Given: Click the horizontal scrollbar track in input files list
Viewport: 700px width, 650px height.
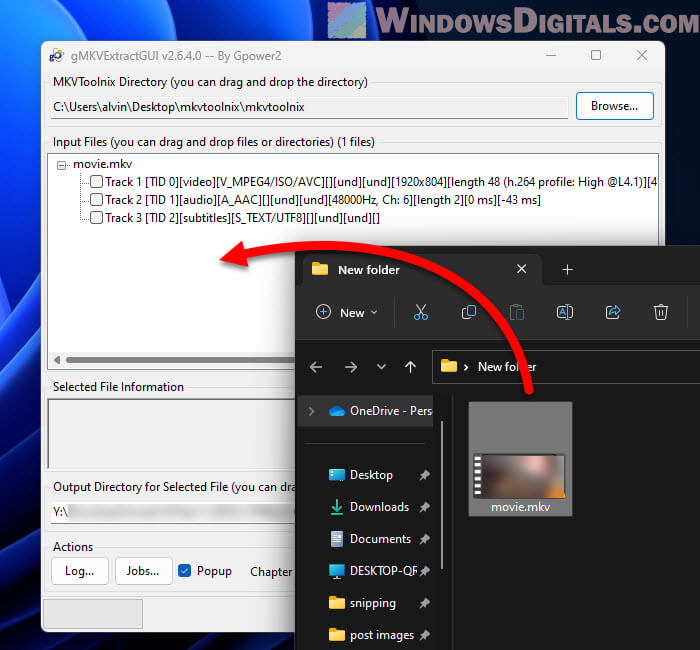Looking at the screenshot, I should [x=180, y=359].
